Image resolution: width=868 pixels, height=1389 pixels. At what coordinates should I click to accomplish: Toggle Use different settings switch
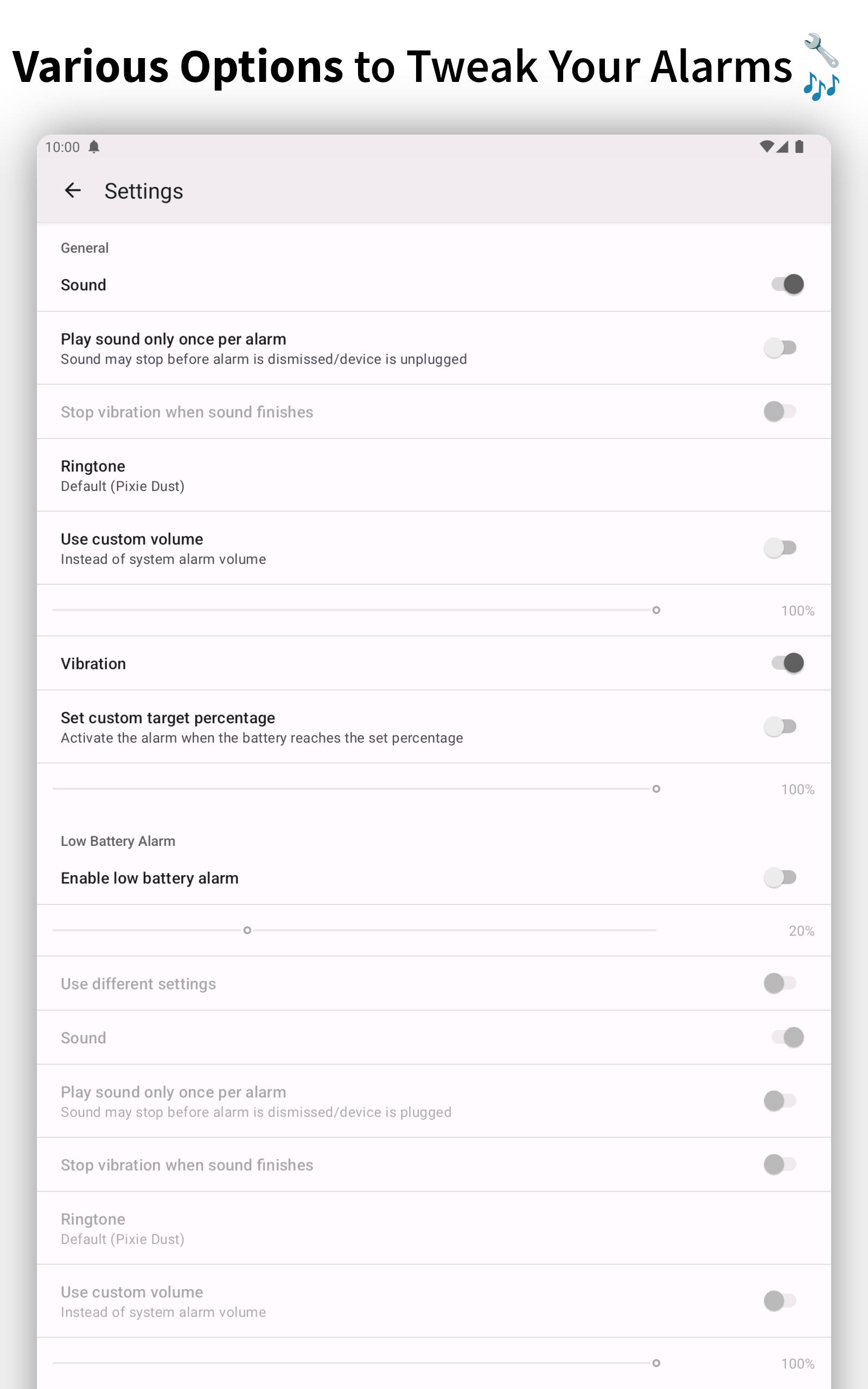tap(780, 983)
